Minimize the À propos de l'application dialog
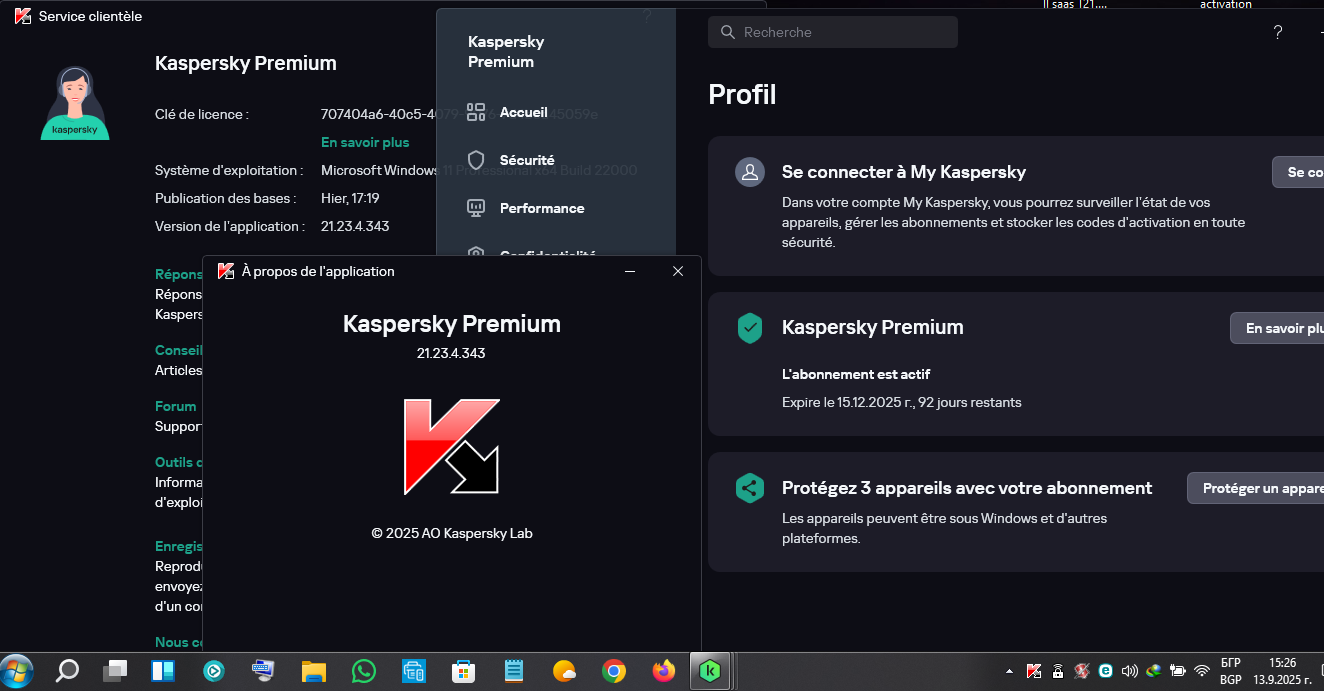The image size is (1324, 691). [630, 271]
